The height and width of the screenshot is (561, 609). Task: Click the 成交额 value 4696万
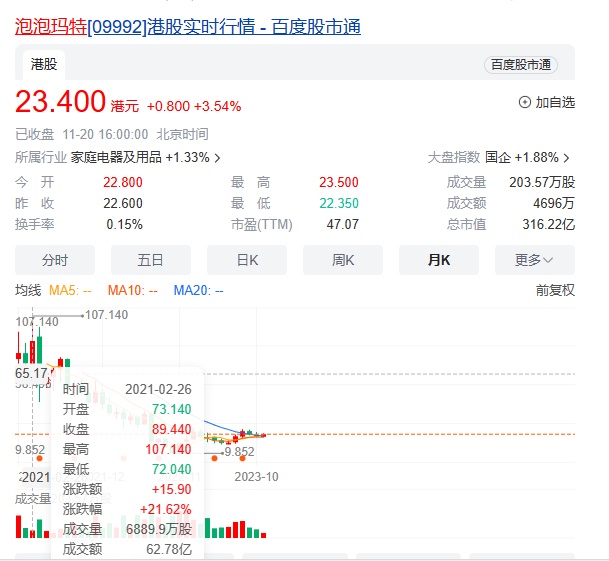click(554, 203)
